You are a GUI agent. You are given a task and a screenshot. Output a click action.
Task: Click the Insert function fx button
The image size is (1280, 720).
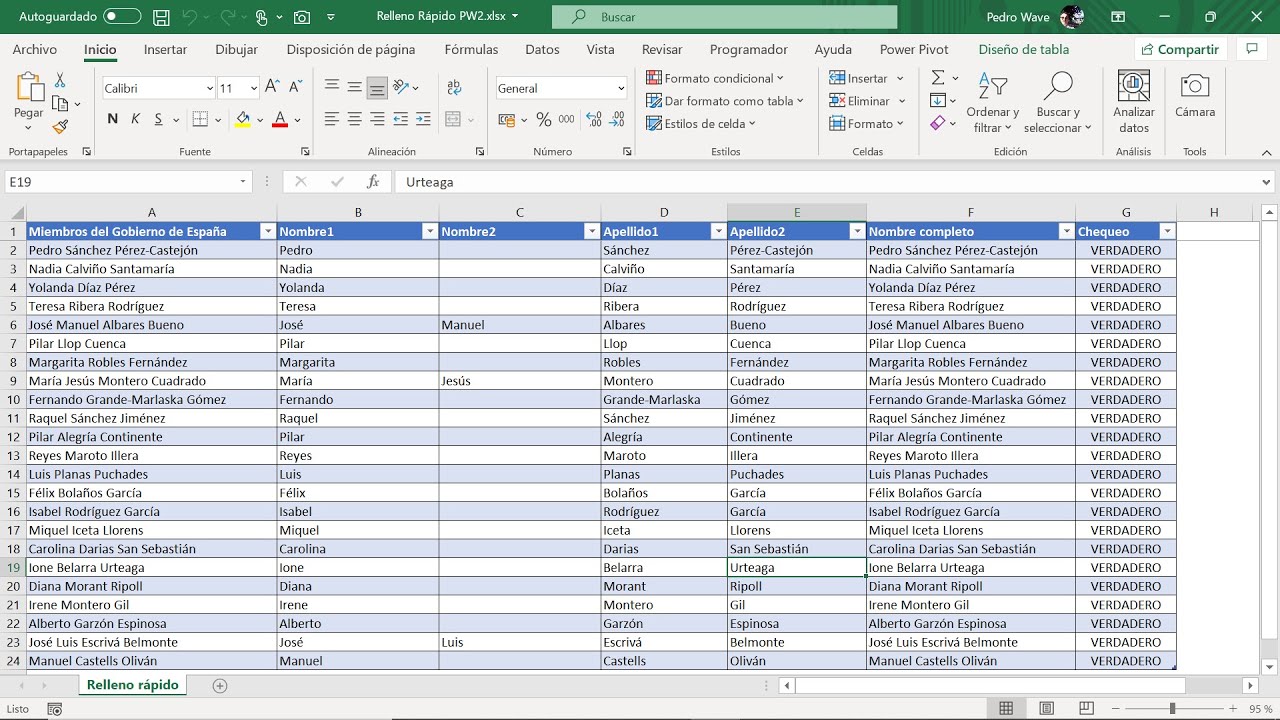tap(373, 182)
